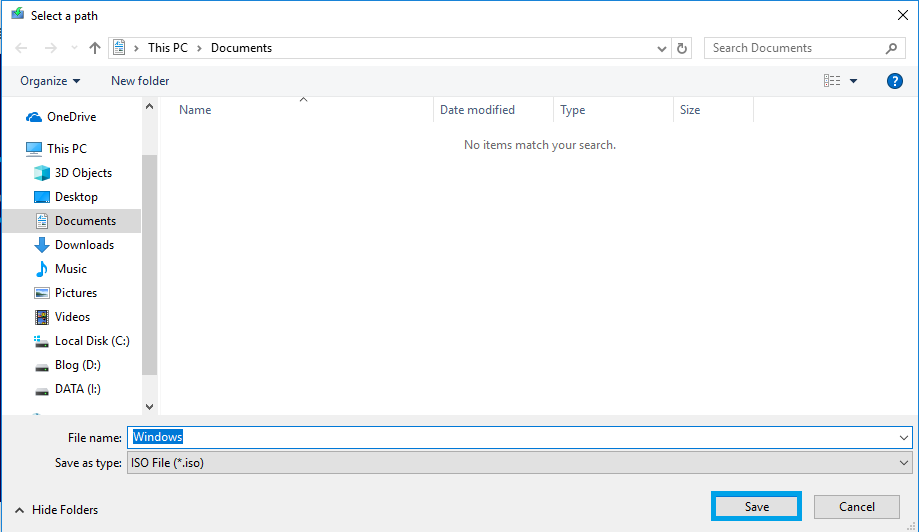Collapse with Hide Folders
This screenshot has height=532, width=919.
pos(56,510)
